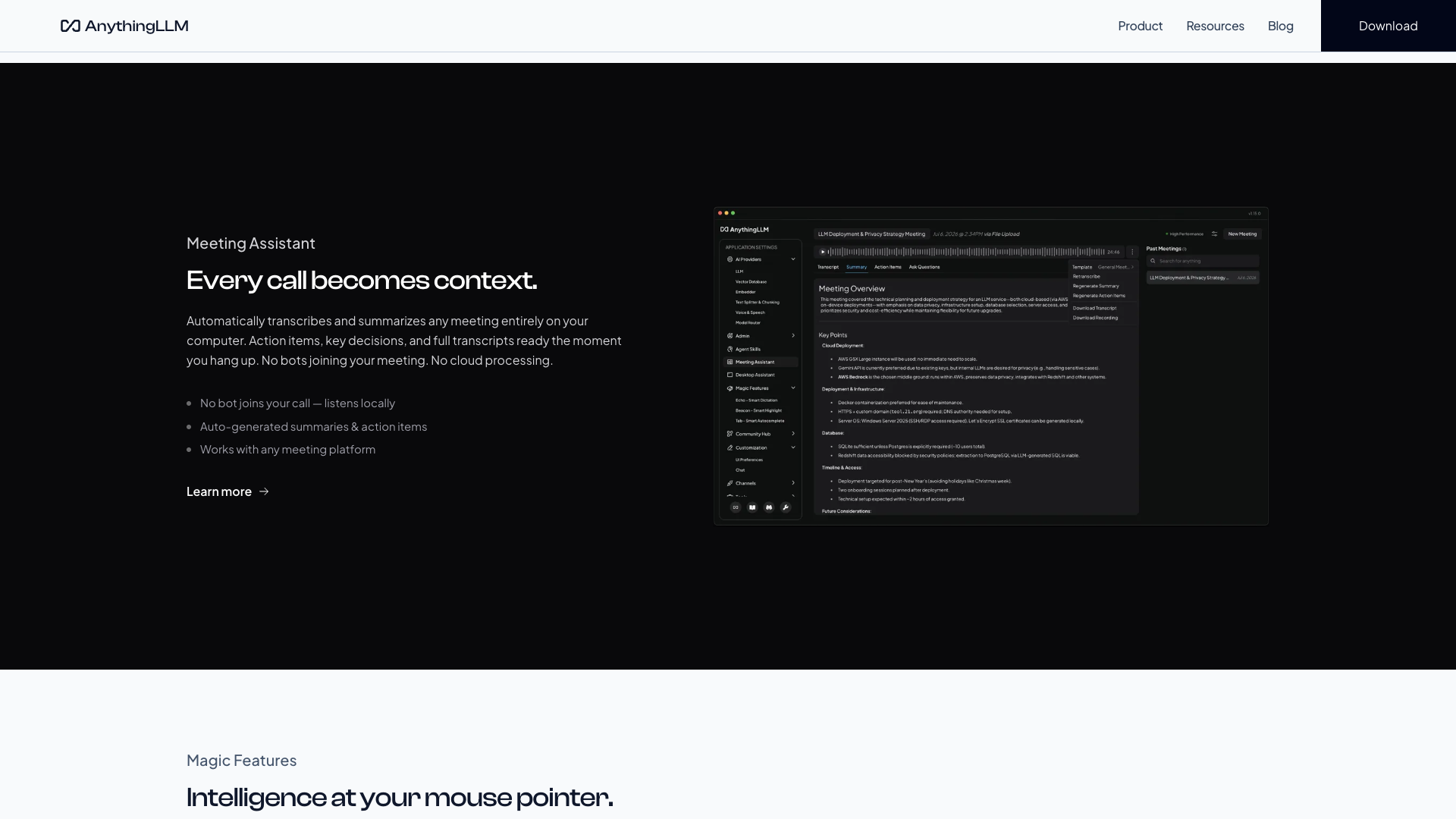This screenshot has width=1456, height=819.
Task: Open the three-dot options menu by the waveform
Action: [x=1132, y=252]
